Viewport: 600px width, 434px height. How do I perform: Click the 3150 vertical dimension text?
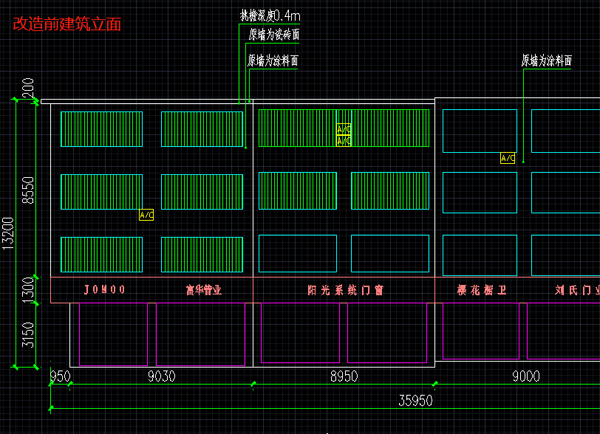point(29,335)
